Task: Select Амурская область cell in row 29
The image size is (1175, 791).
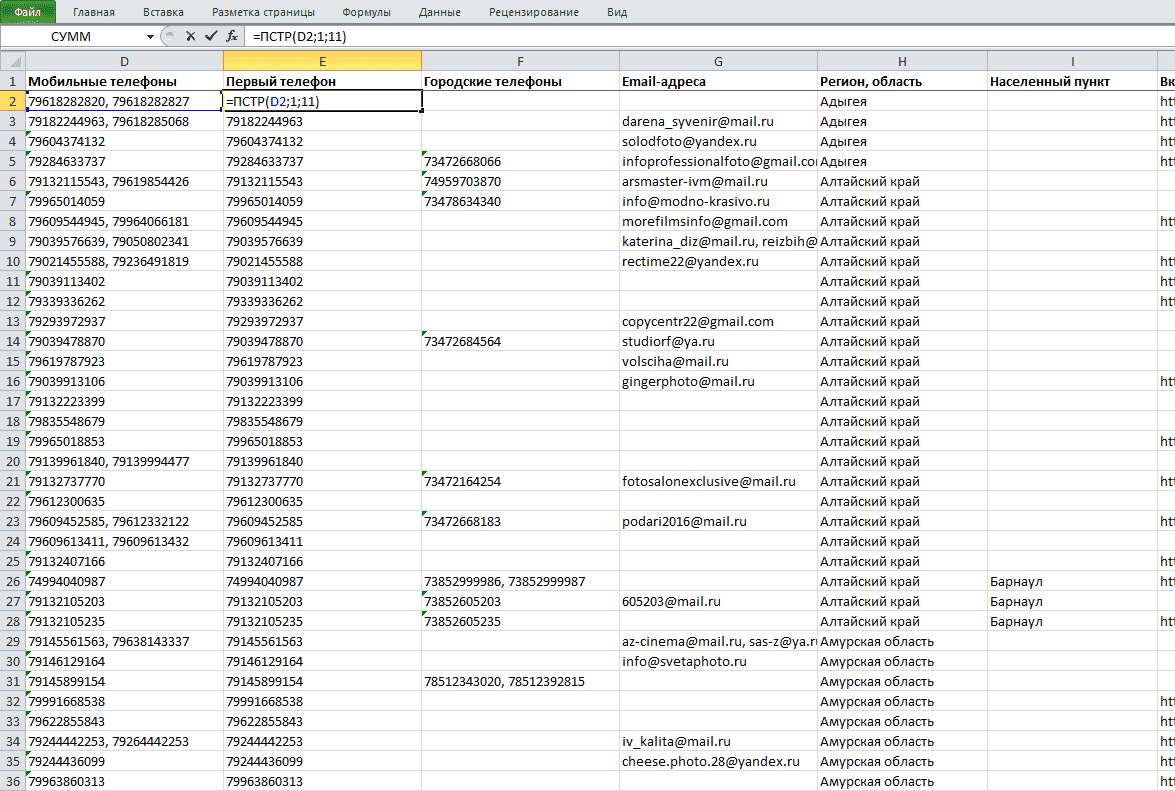Action: 902,641
